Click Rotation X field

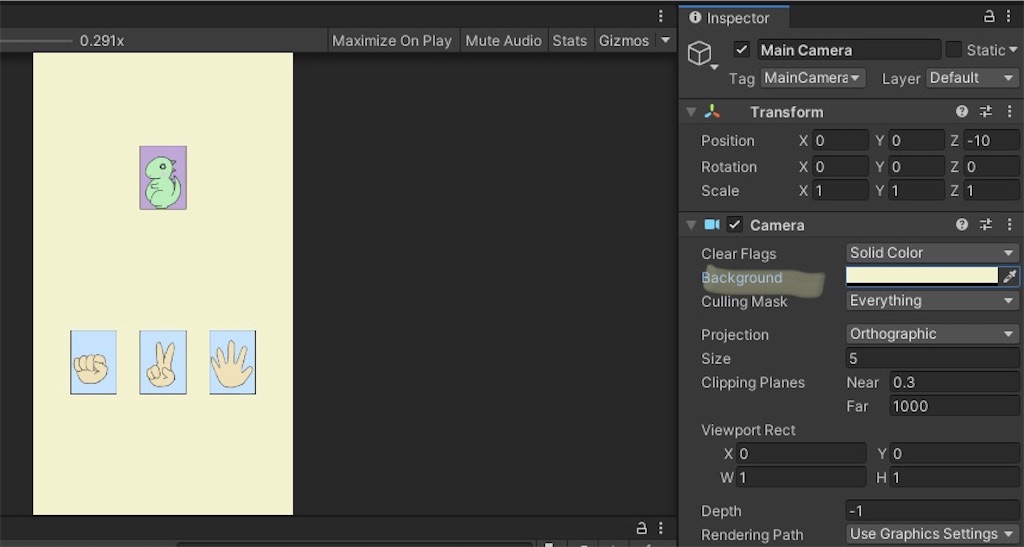point(840,166)
